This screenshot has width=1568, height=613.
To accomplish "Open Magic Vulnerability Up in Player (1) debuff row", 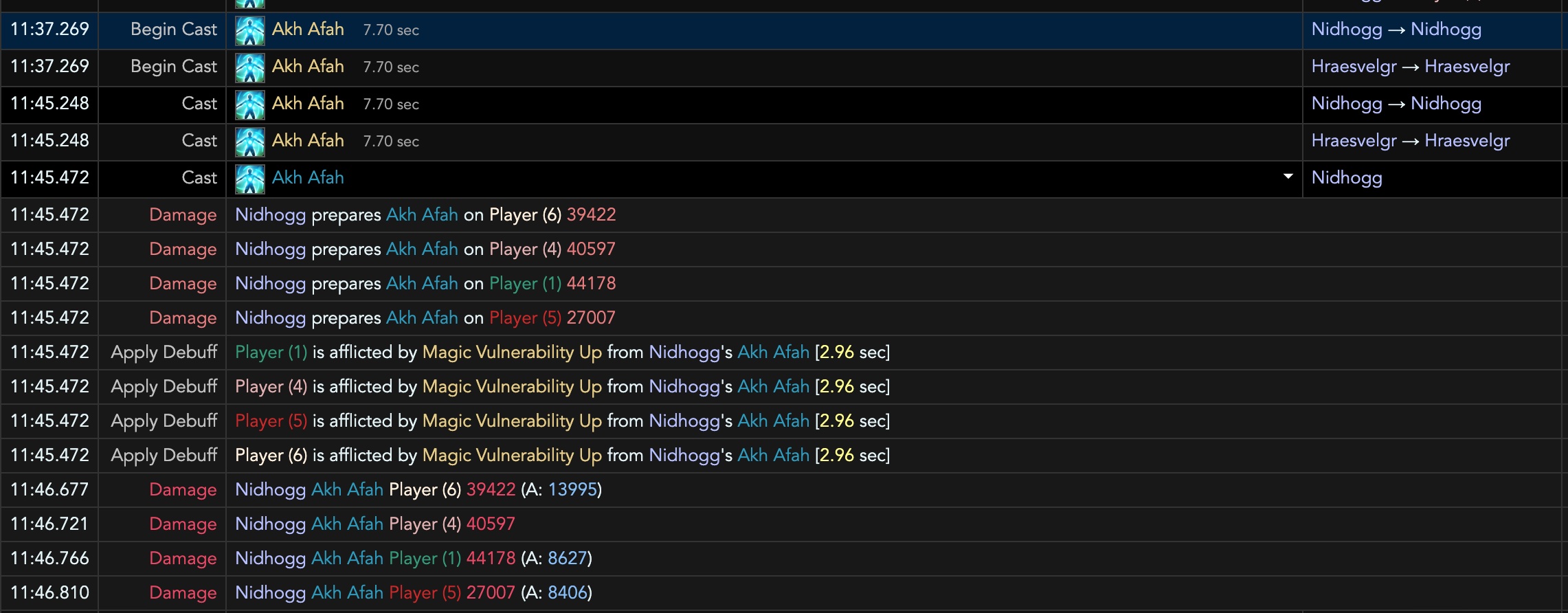I will click(x=512, y=353).
